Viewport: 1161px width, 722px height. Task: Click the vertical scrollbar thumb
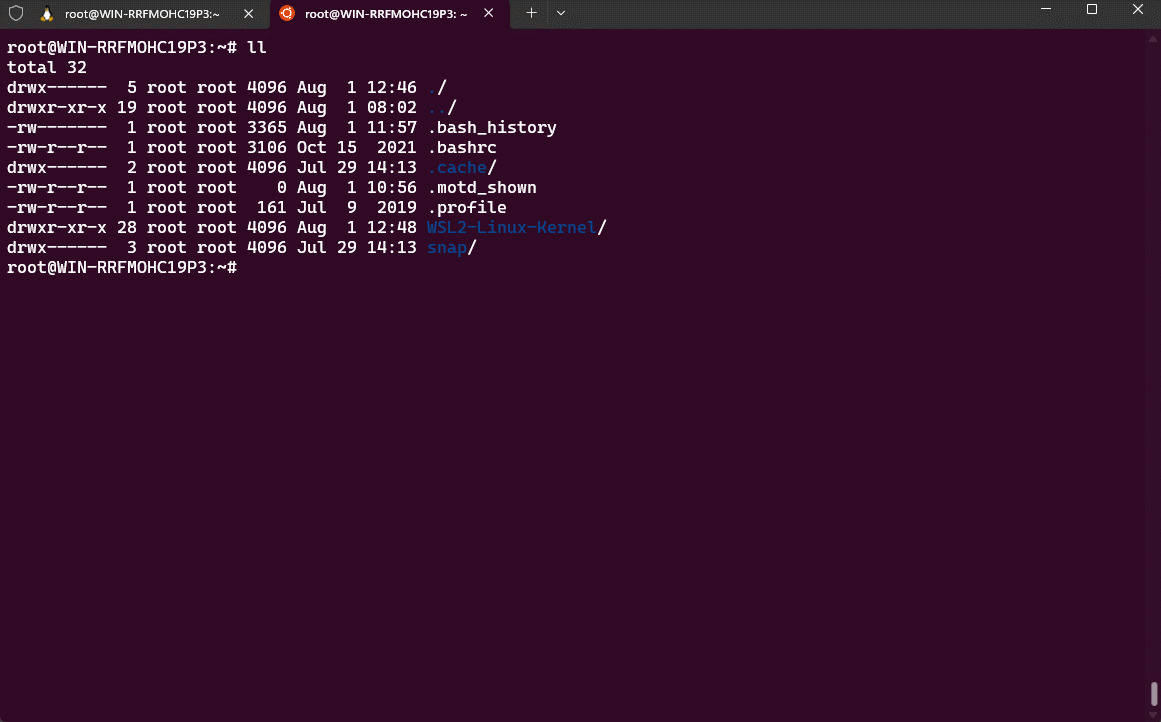point(1153,694)
